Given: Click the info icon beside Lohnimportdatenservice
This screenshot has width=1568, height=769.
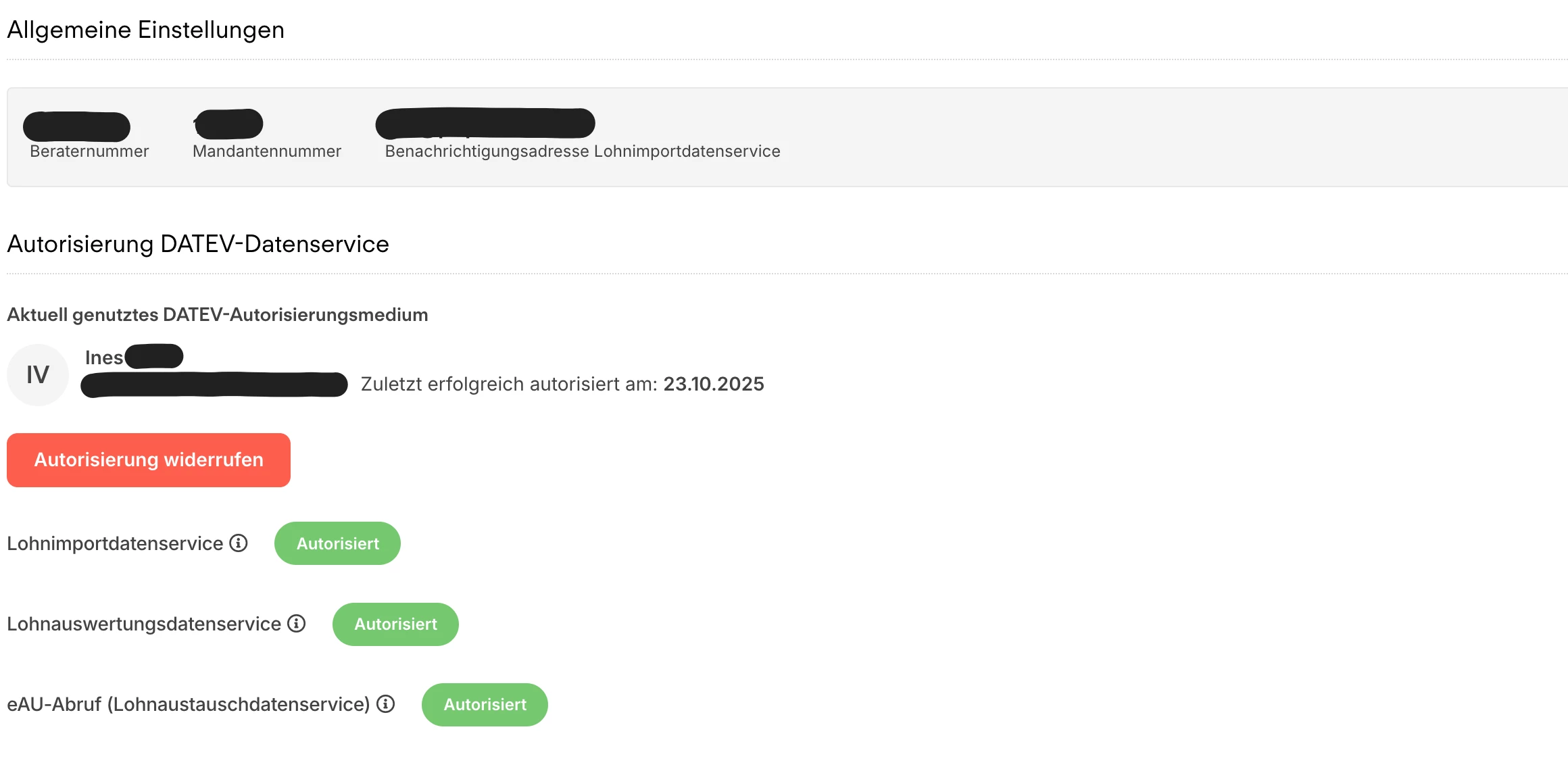Looking at the screenshot, I should [239, 543].
